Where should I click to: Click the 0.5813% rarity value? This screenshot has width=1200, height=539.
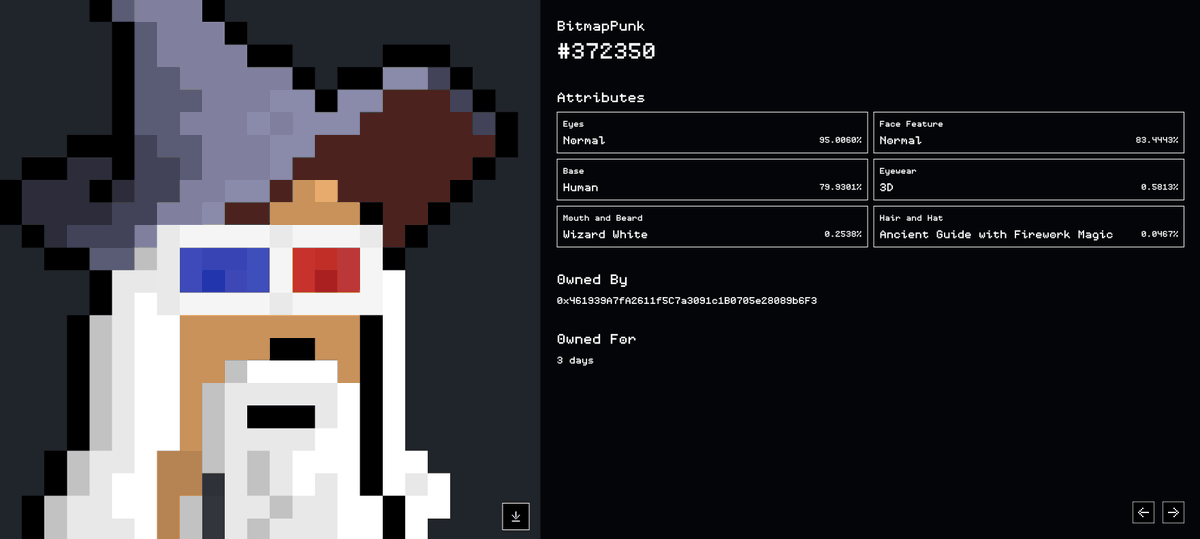(x=1159, y=188)
